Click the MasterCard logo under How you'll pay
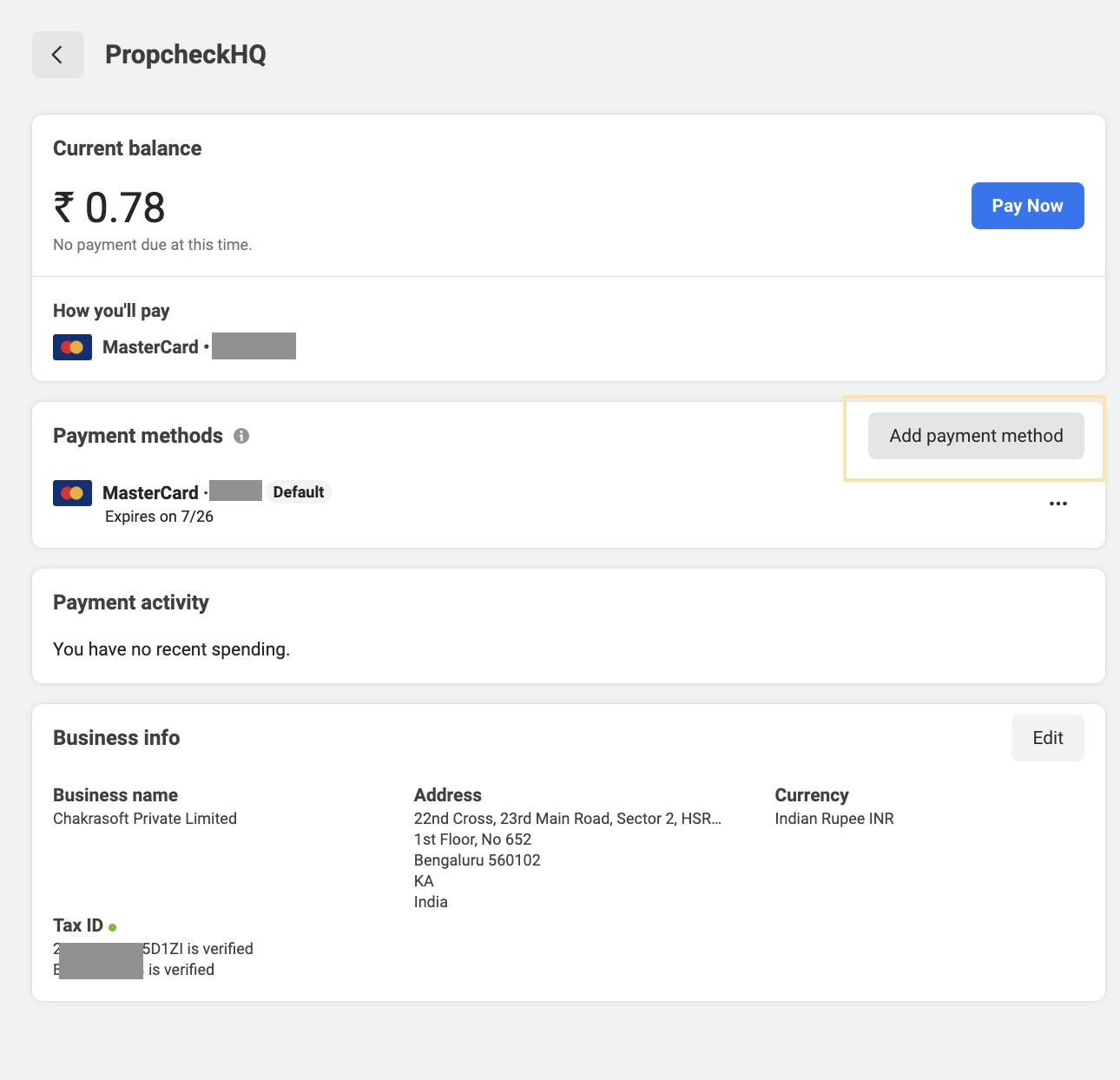The width and height of the screenshot is (1120, 1080). point(72,347)
